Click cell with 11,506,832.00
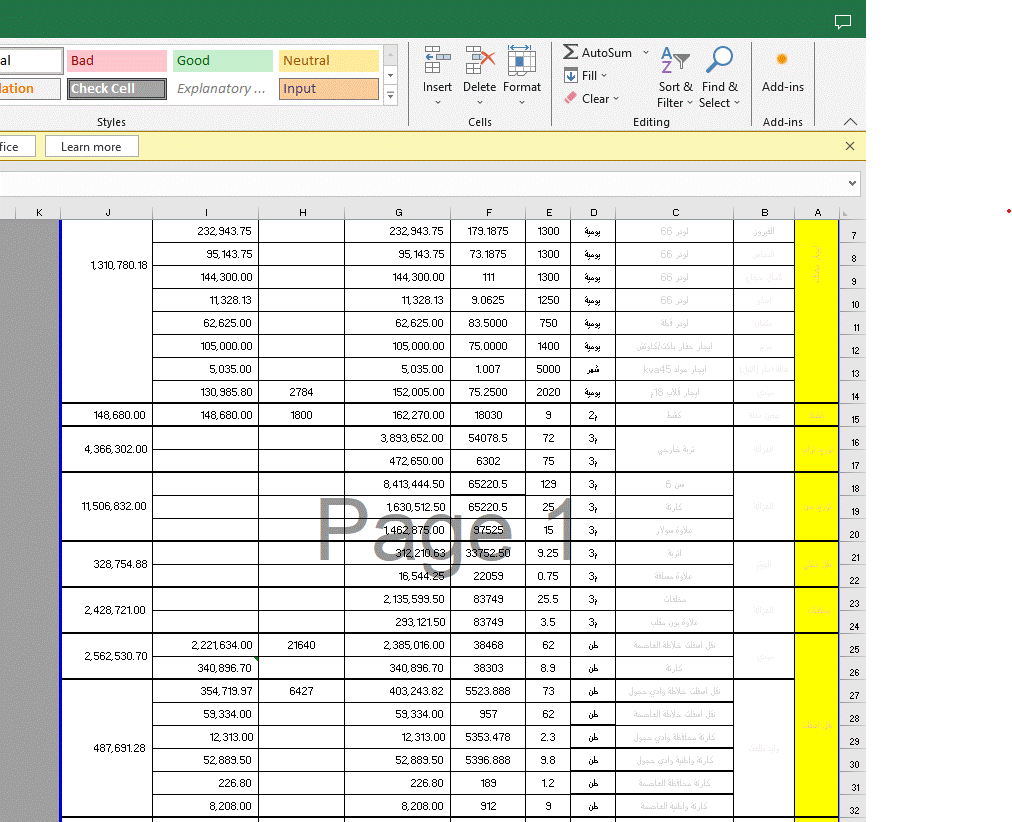The image size is (1012, 822). [x=107, y=506]
